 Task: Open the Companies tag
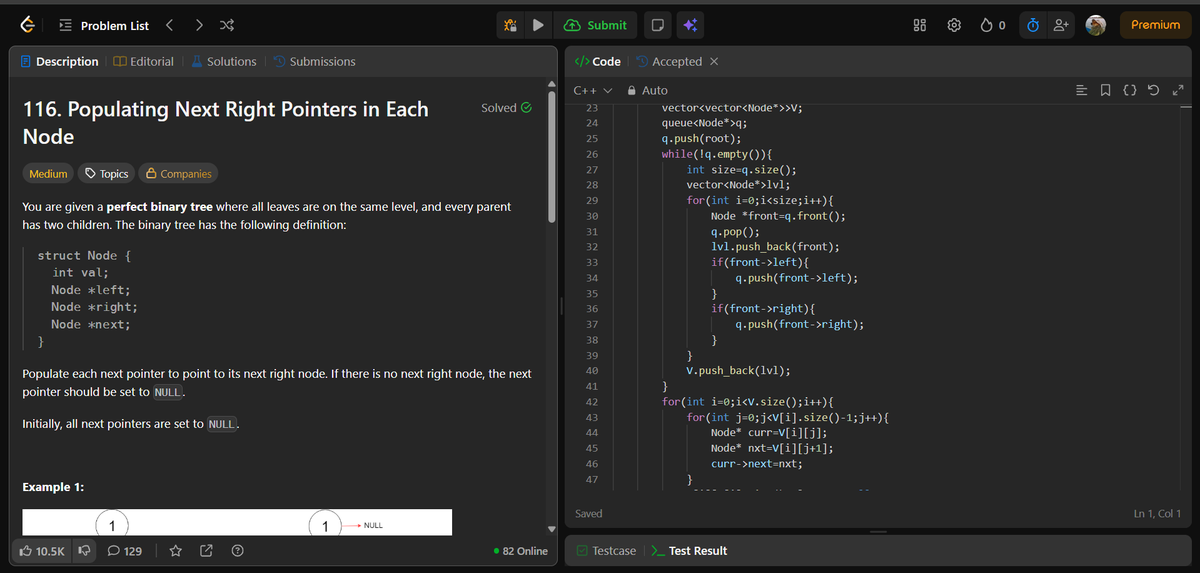click(x=179, y=174)
